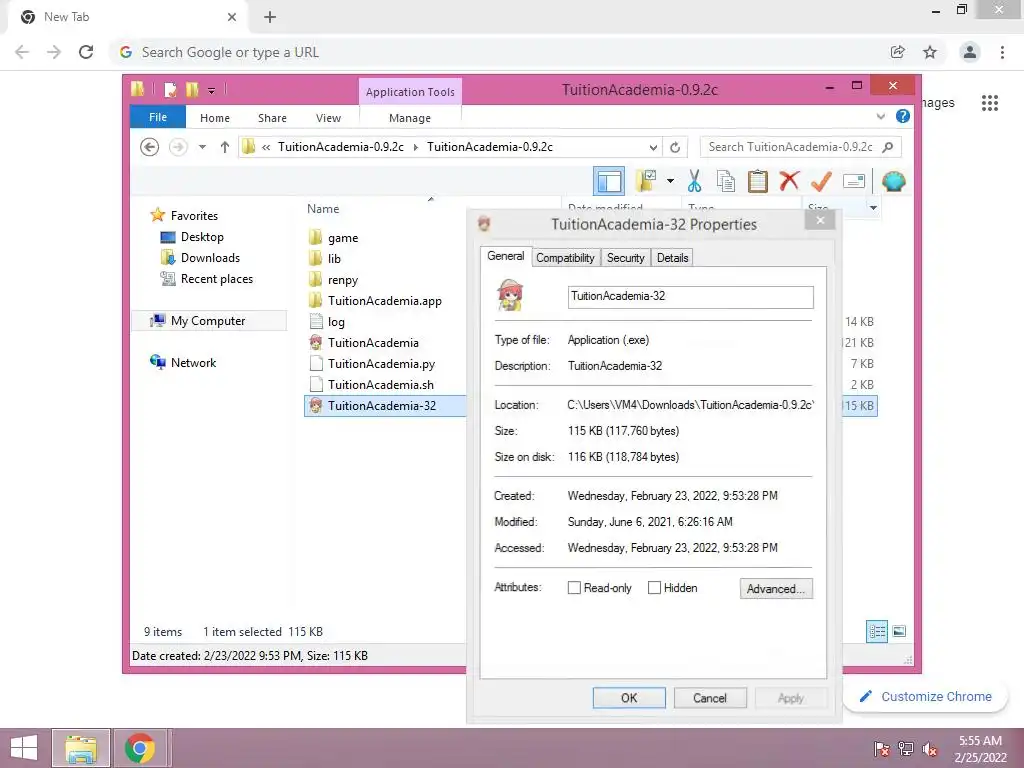Reload the Chrome page
The width and height of the screenshot is (1024, 768).
tap(86, 52)
